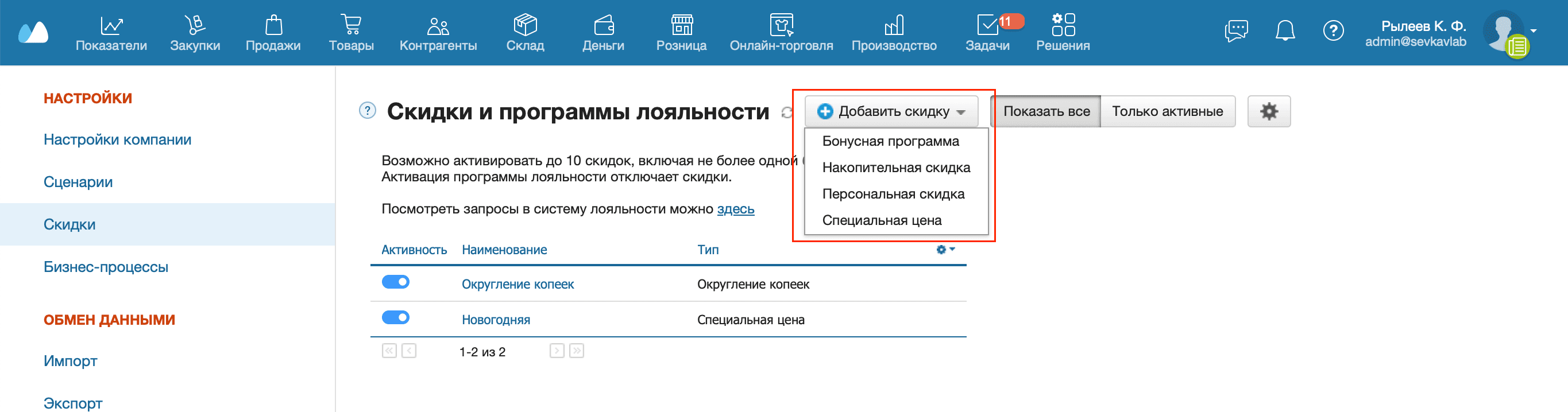
Task: Go to the last page of results
Action: [577, 351]
